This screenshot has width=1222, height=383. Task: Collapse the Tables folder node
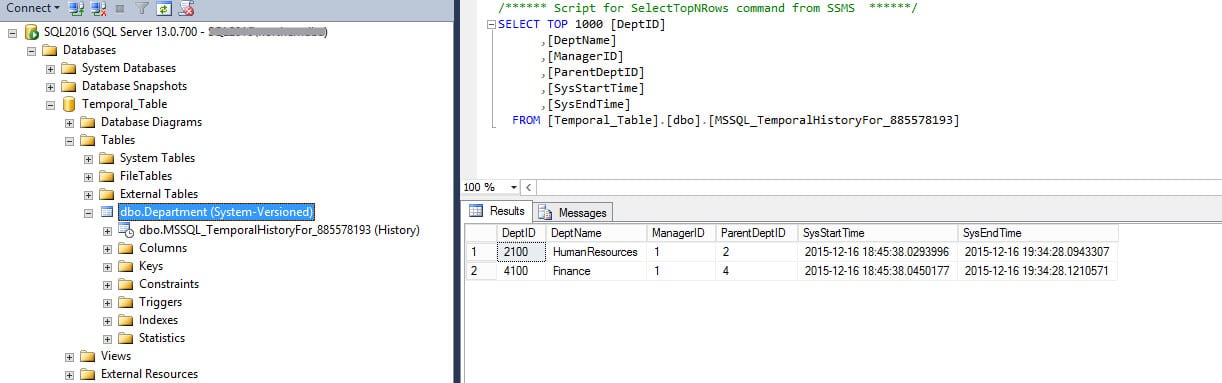[70, 140]
